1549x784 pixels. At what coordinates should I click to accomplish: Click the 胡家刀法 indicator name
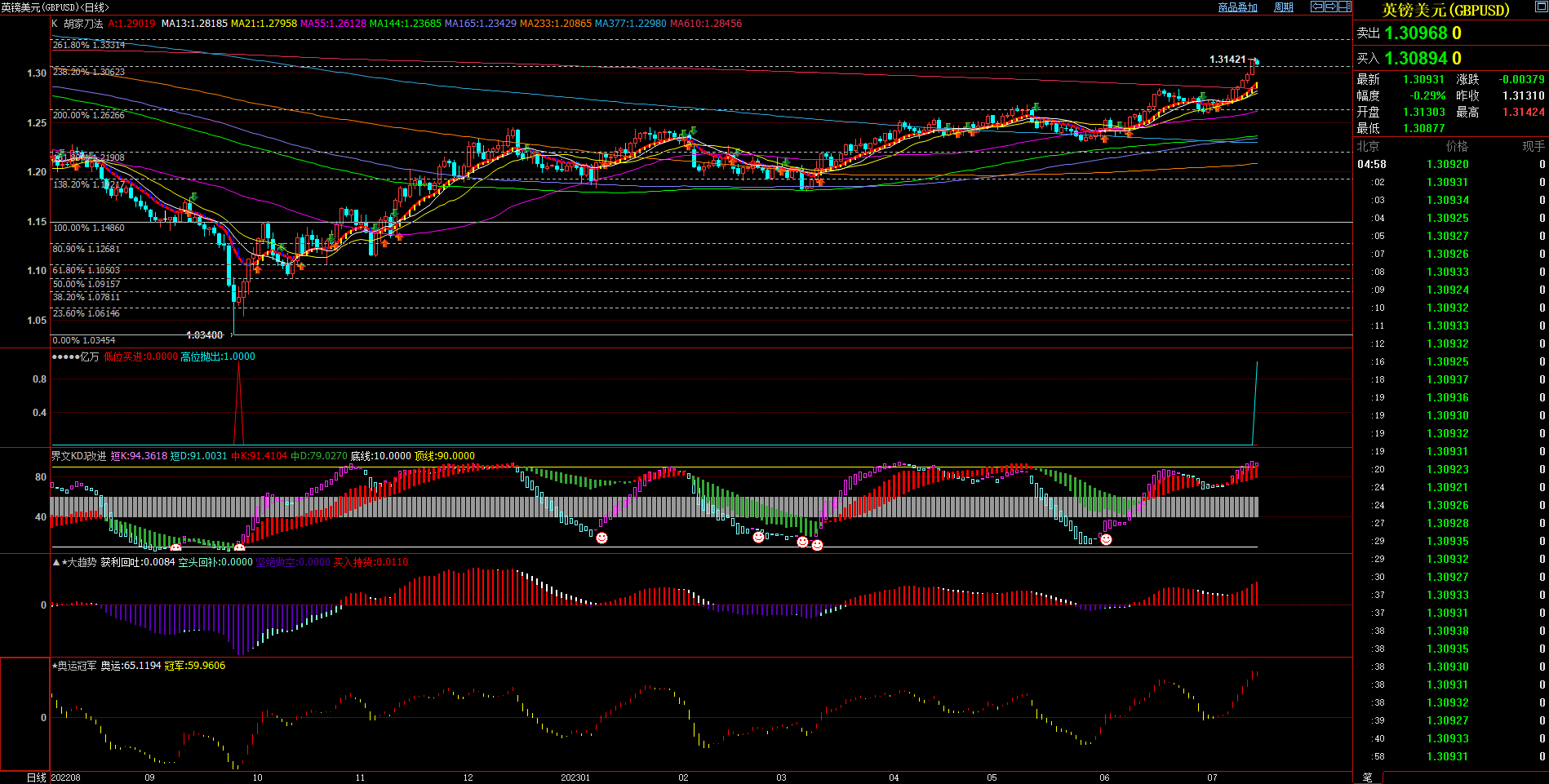(83, 24)
